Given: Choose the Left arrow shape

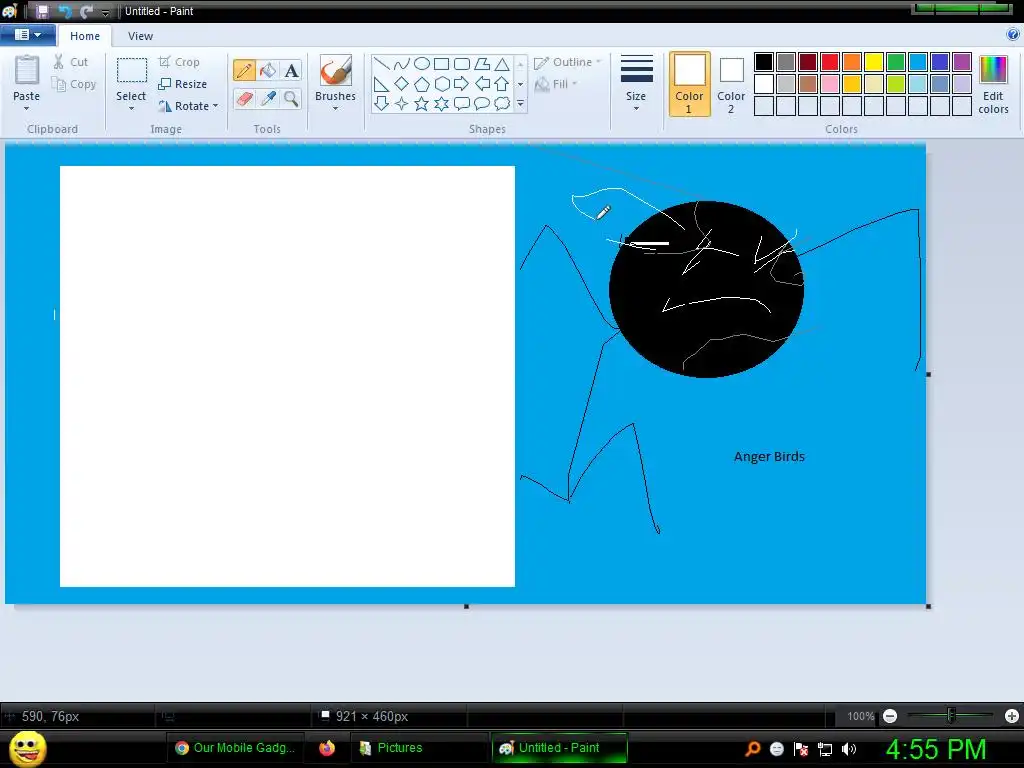Looking at the screenshot, I should click(x=482, y=84).
